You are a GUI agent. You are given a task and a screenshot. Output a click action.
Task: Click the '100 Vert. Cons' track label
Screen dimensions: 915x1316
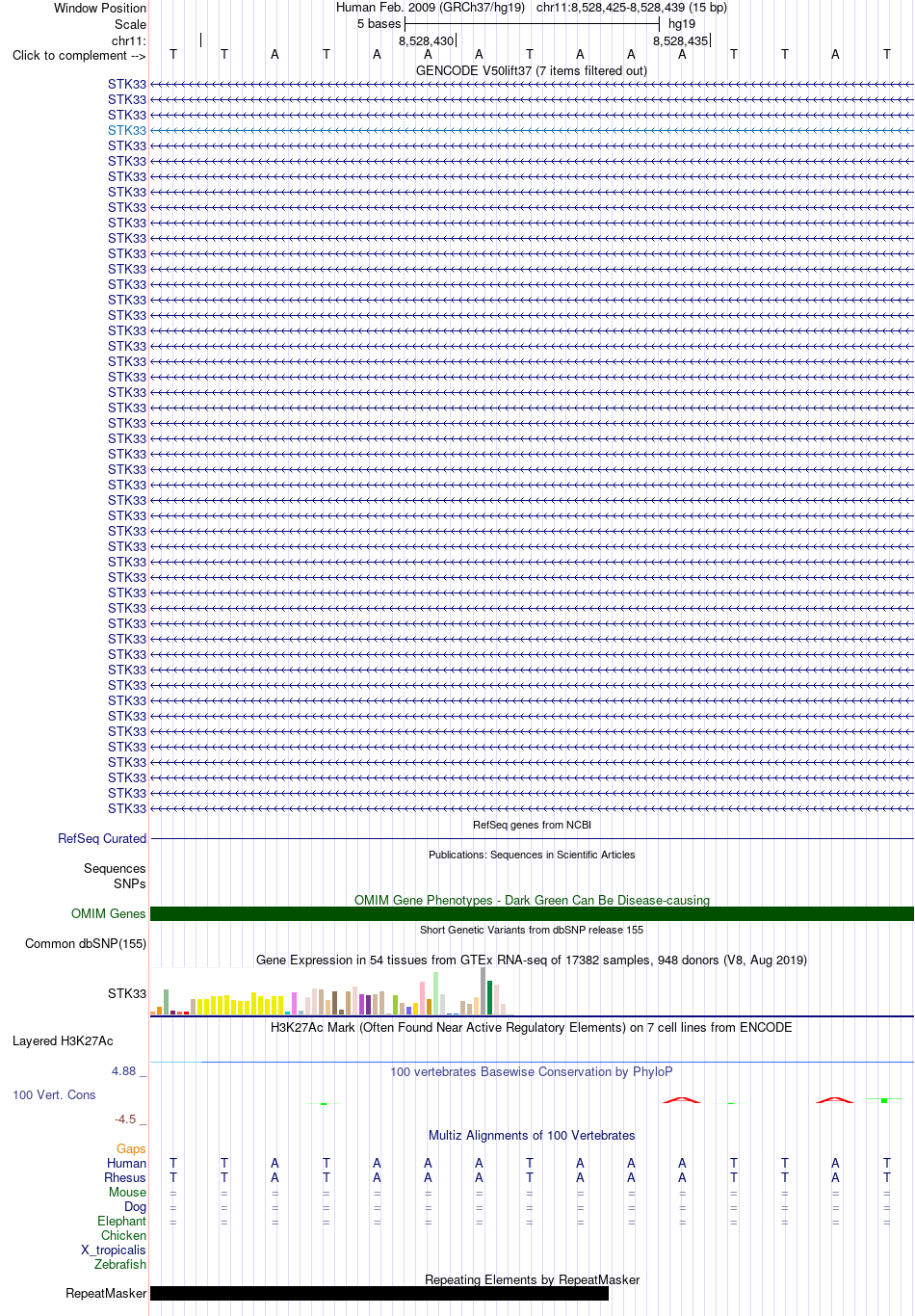point(54,1094)
